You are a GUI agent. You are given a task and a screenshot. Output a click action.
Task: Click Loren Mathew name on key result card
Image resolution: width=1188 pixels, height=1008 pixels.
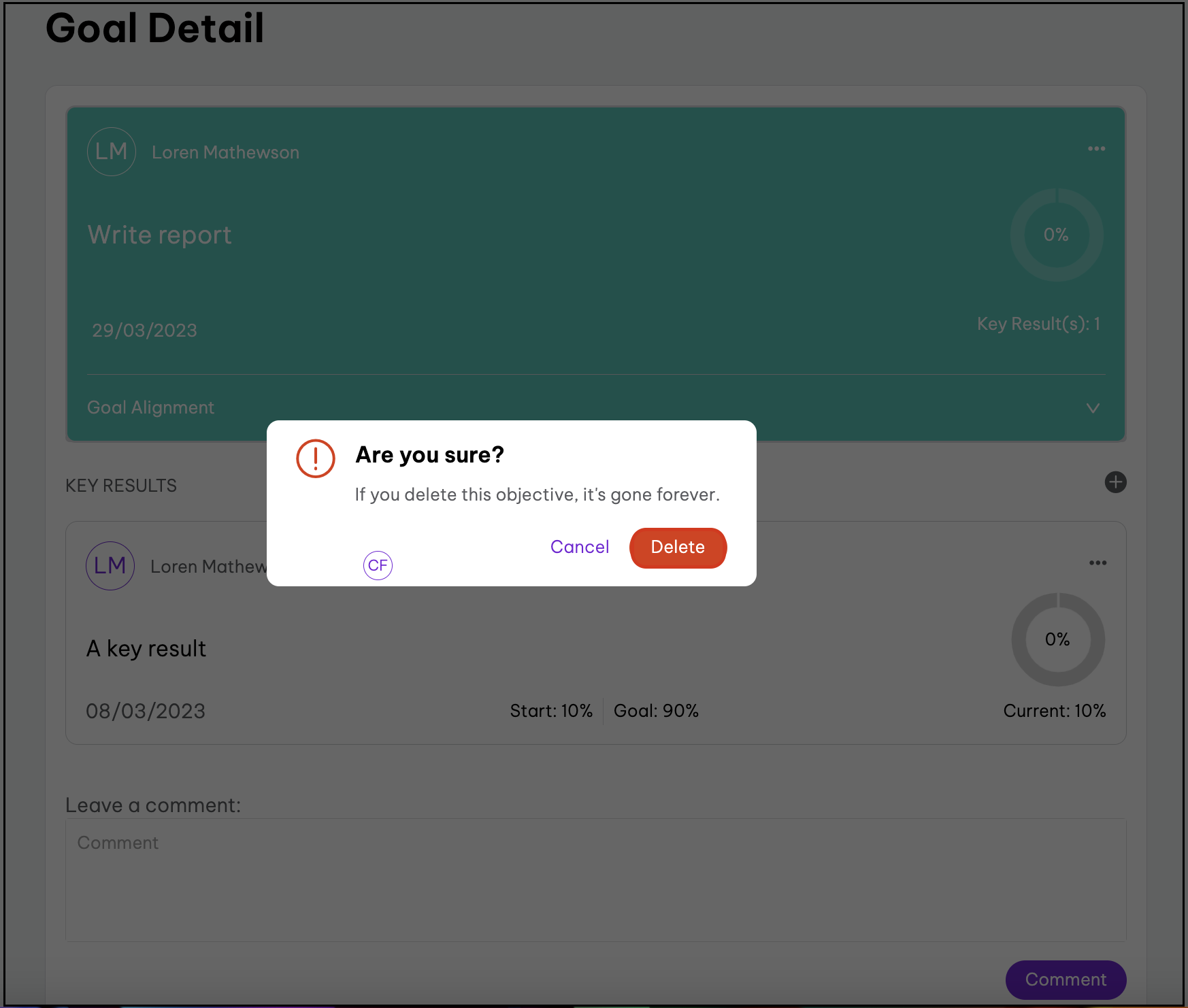click(208, 567)
